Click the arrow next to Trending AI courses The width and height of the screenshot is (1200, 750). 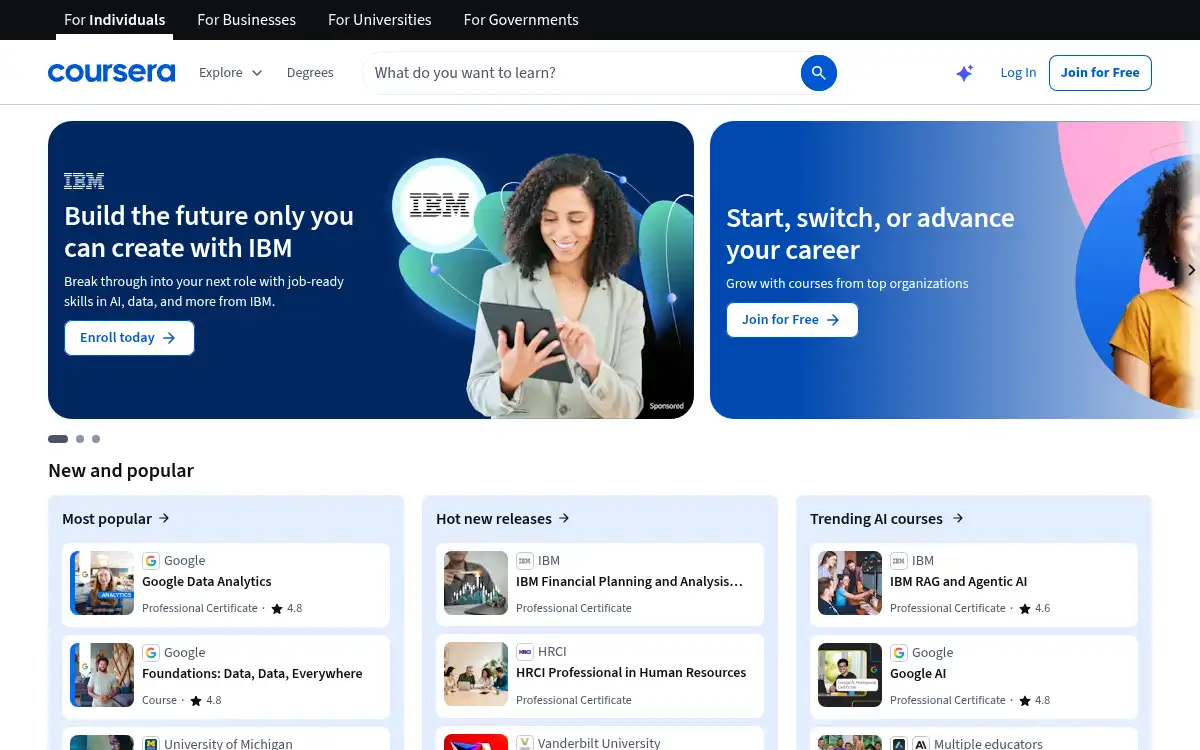tap(957, 518)
